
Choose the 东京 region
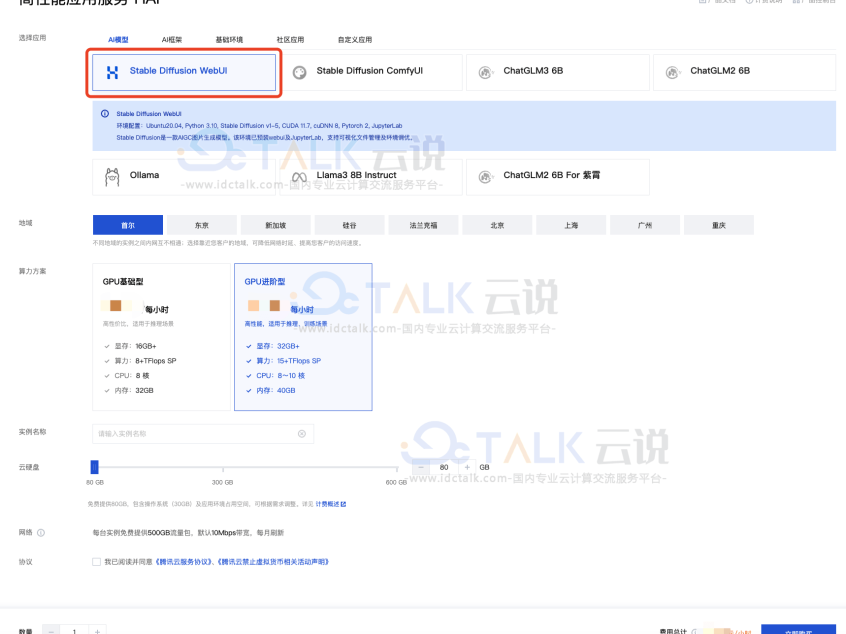(x=202, y=225)
